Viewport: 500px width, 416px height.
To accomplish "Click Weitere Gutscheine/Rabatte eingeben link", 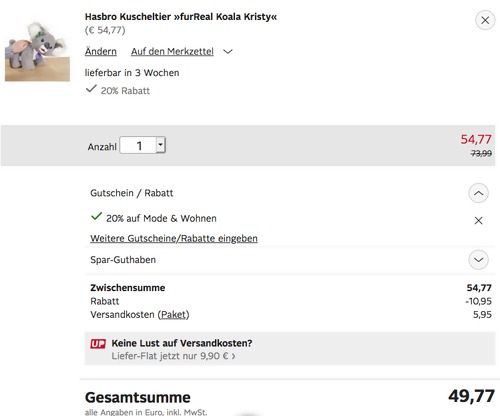I will pos(174,238).
